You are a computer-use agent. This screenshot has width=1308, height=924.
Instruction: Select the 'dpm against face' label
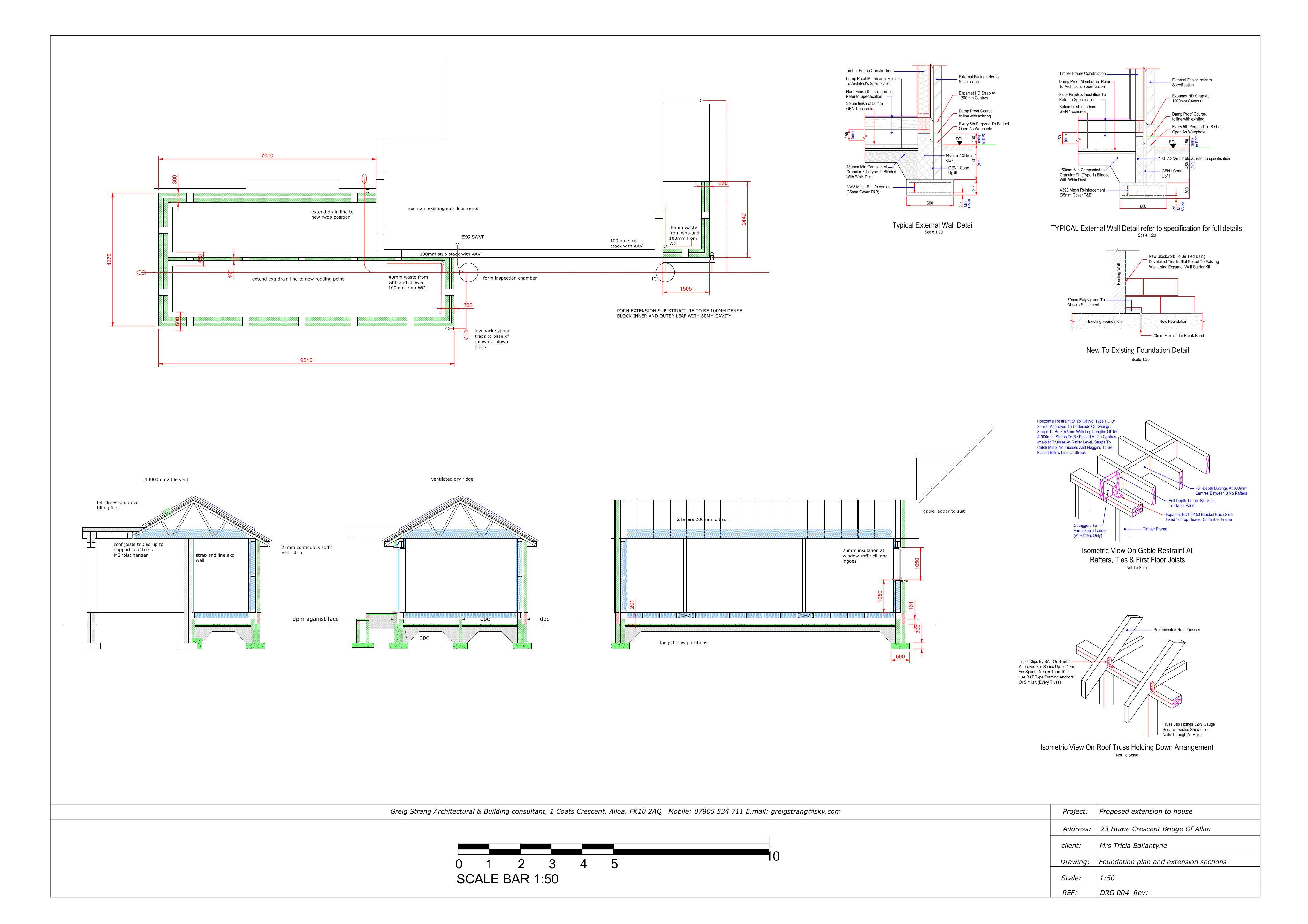pos(316,619)
